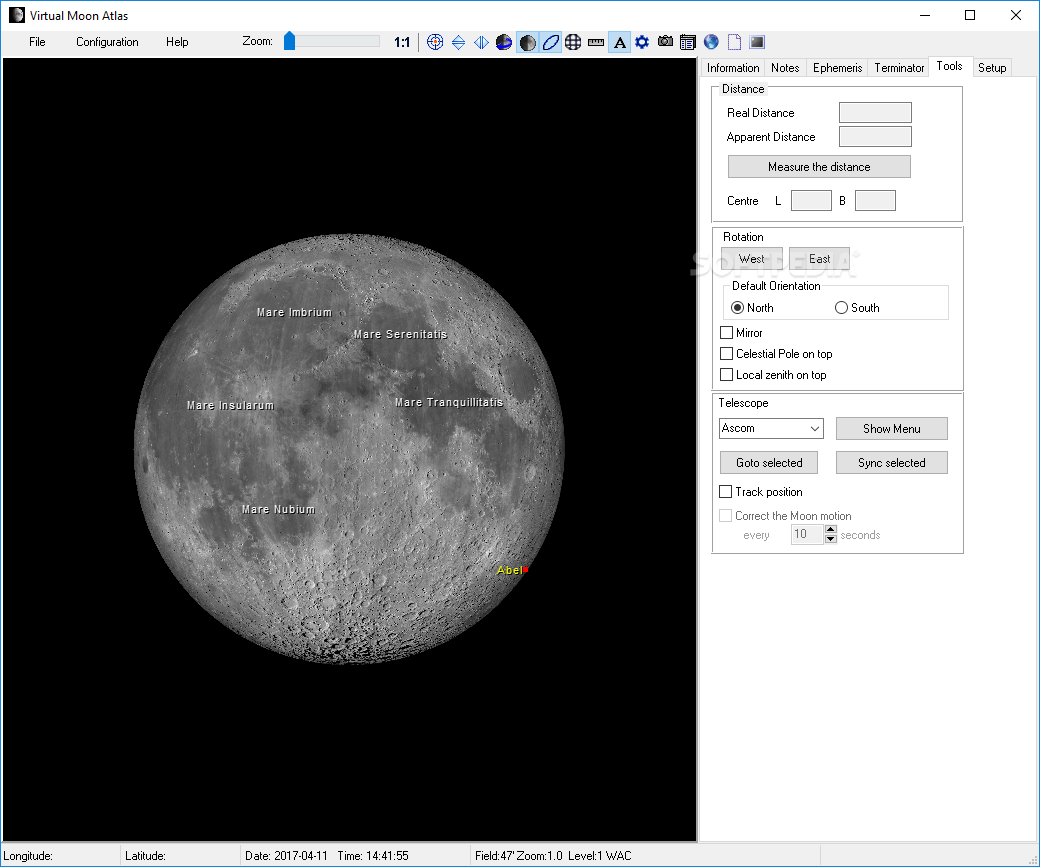Click the Abel crater label on moon

click(x=509, y=570)
